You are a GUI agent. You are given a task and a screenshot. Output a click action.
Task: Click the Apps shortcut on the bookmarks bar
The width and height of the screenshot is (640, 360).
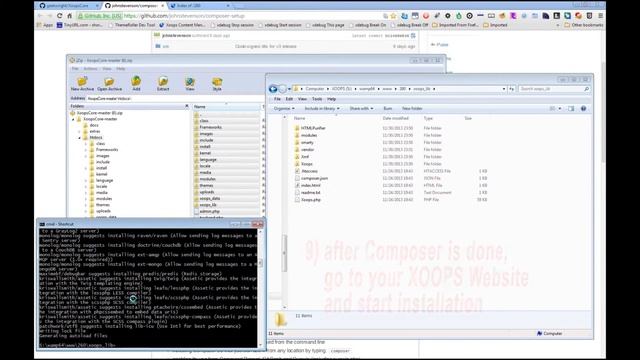click(45, 25)
